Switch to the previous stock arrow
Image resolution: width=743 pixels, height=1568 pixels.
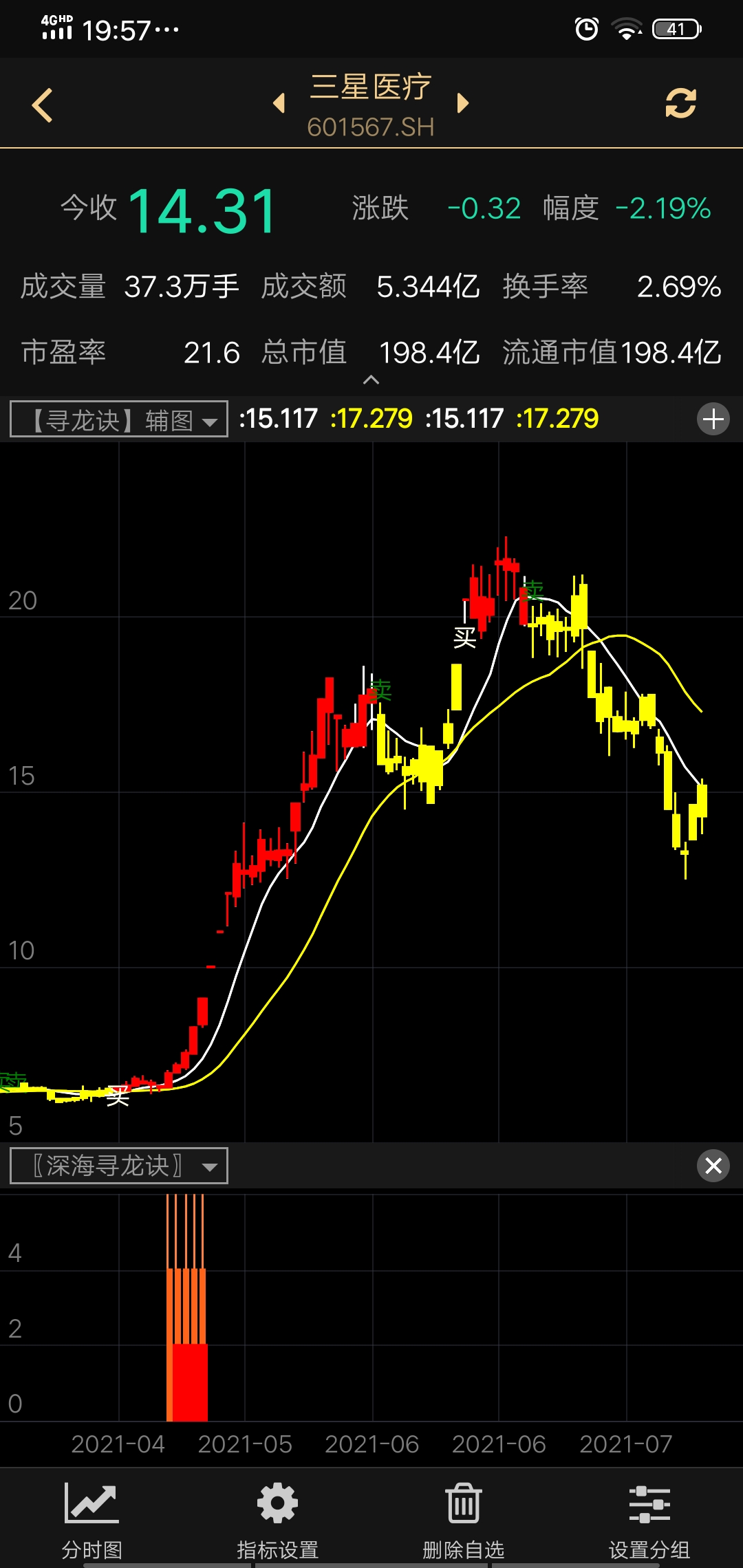pyautogui.click(x=279, y=103)
